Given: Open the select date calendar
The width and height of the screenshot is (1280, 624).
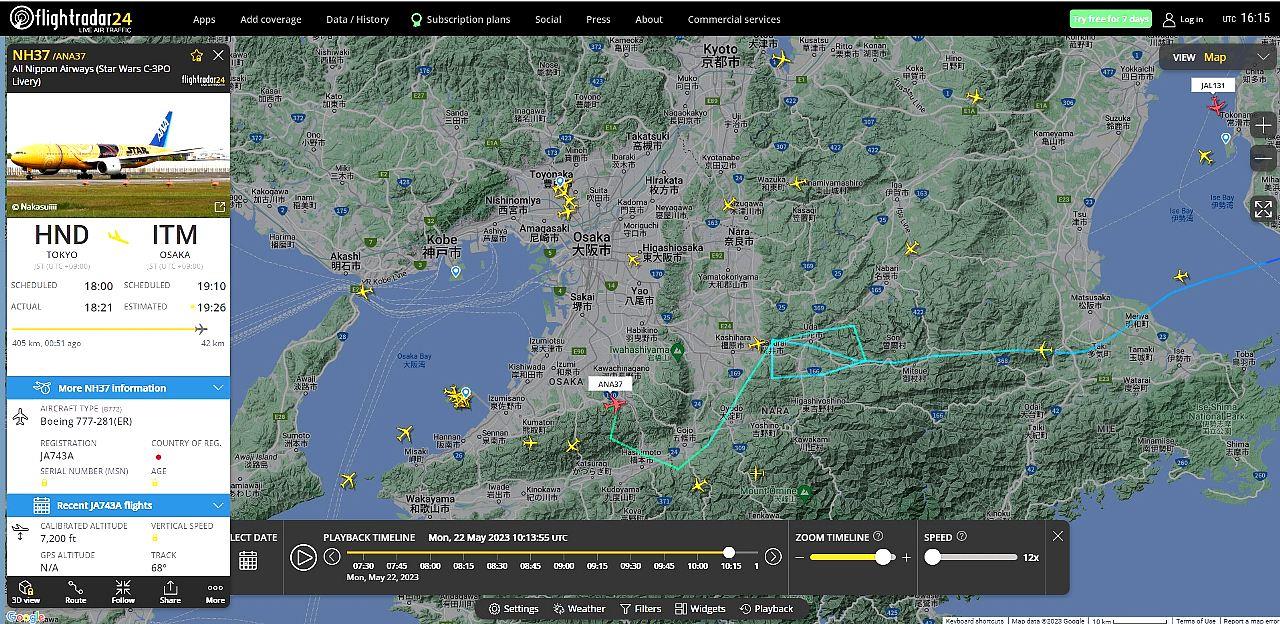Looking at the screenshot, I should (248, 561).
